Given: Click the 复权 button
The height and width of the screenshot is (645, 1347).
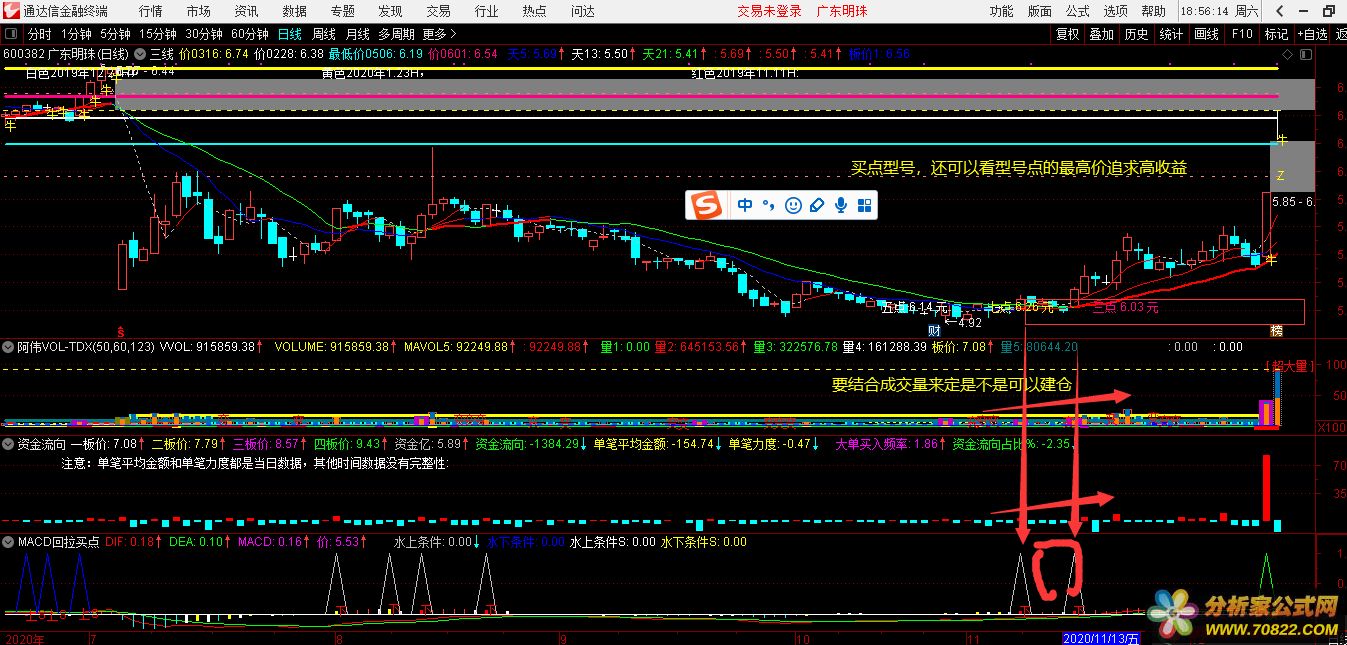Looking at the screenshot, I should pyautogui.click(x=1068, y=34).
